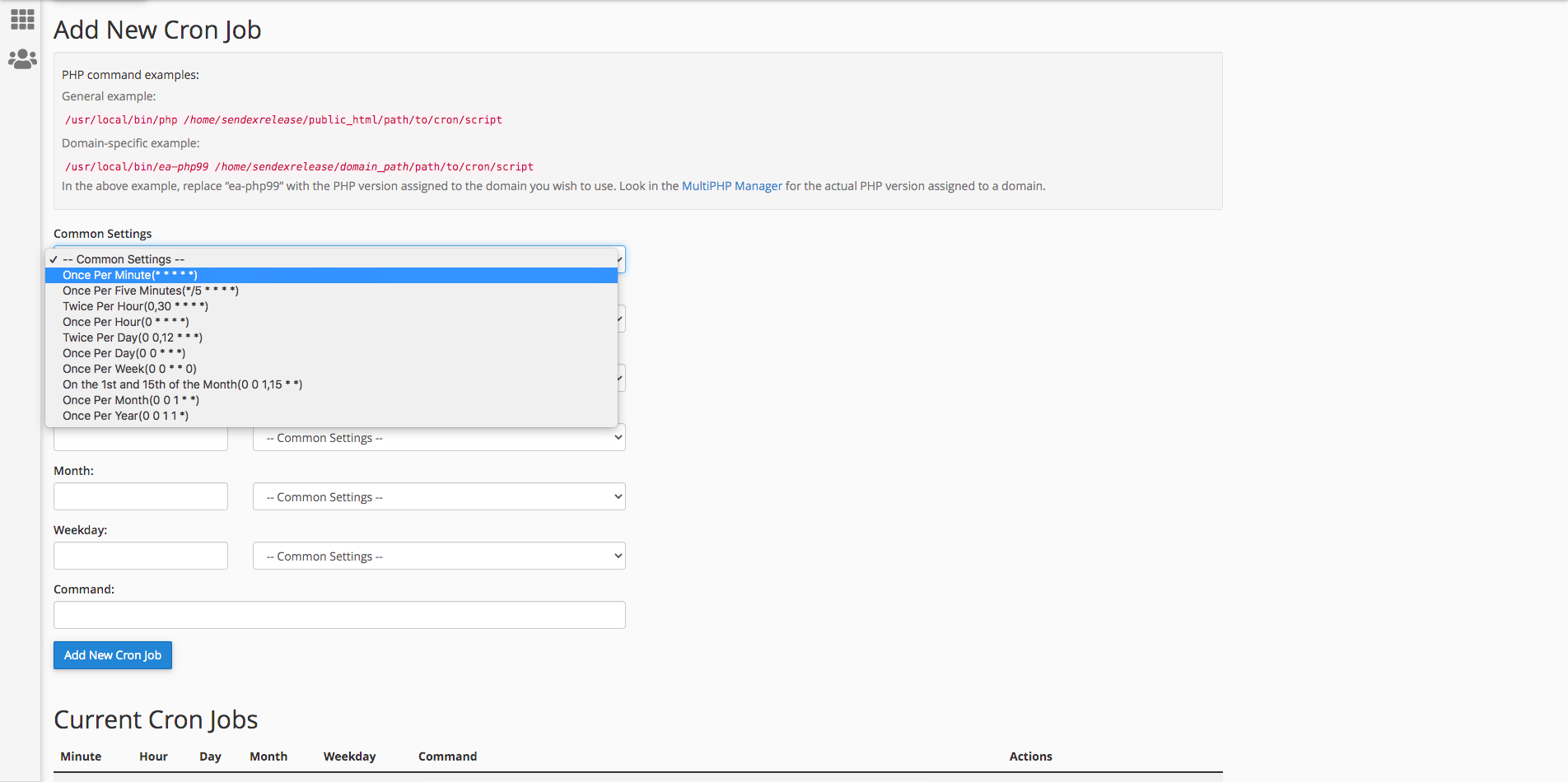This screenshot has width=1568, height=782.
Task: Open dropdown directly above Month dropdown
Action: 439,438
